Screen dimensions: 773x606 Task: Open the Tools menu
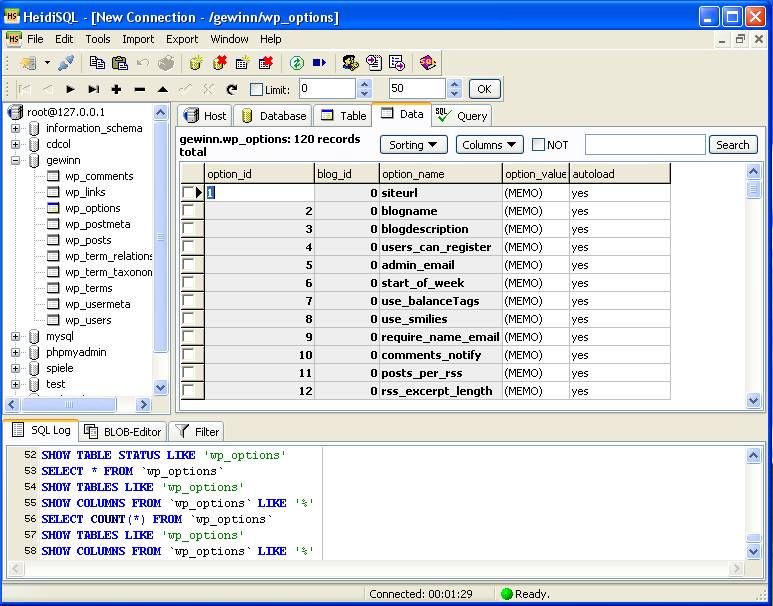tap(98, 39)
